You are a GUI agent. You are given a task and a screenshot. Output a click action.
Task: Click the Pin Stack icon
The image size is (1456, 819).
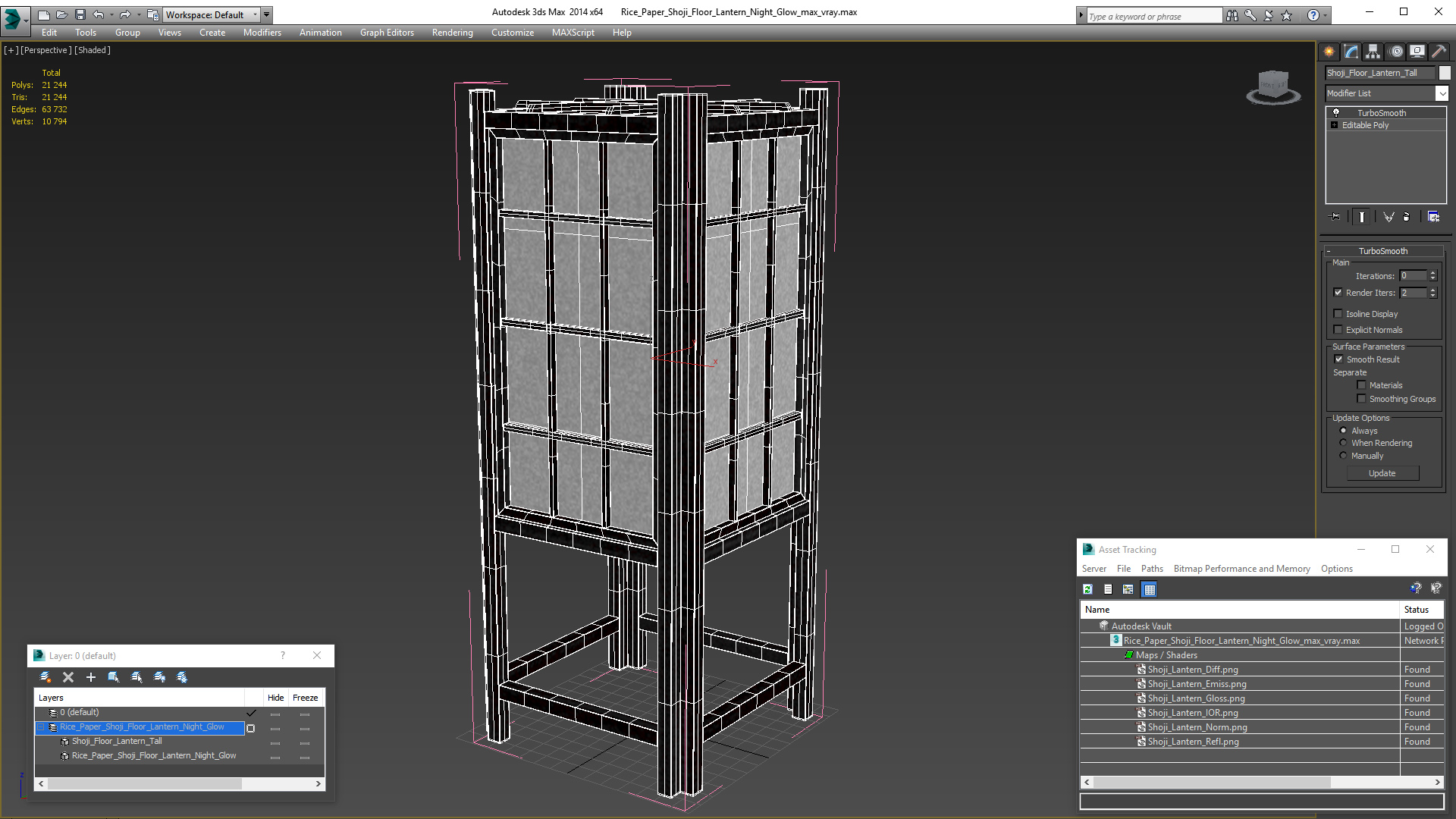[1335, 217]
